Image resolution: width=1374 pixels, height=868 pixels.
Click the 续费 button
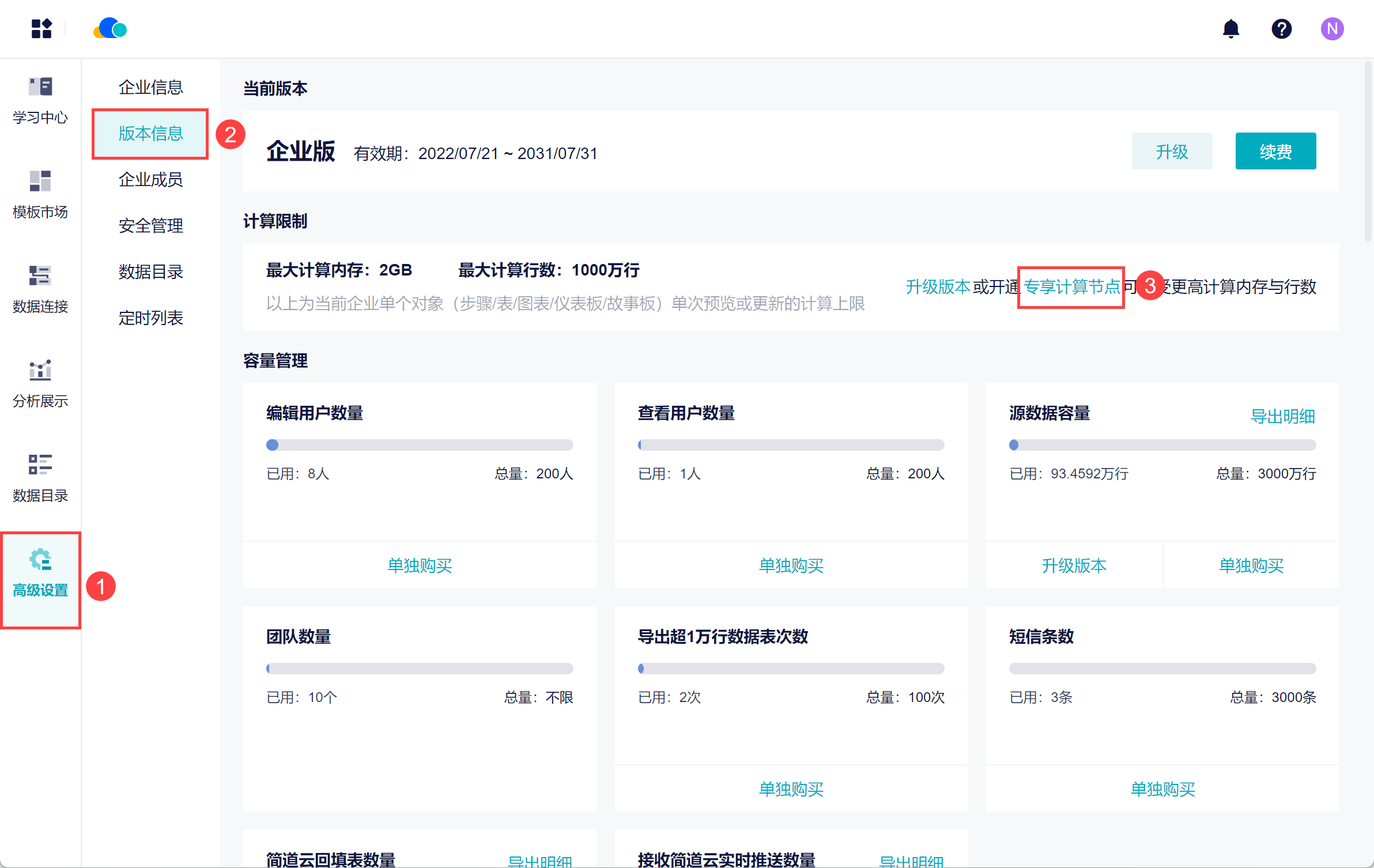pos(1275,152)
